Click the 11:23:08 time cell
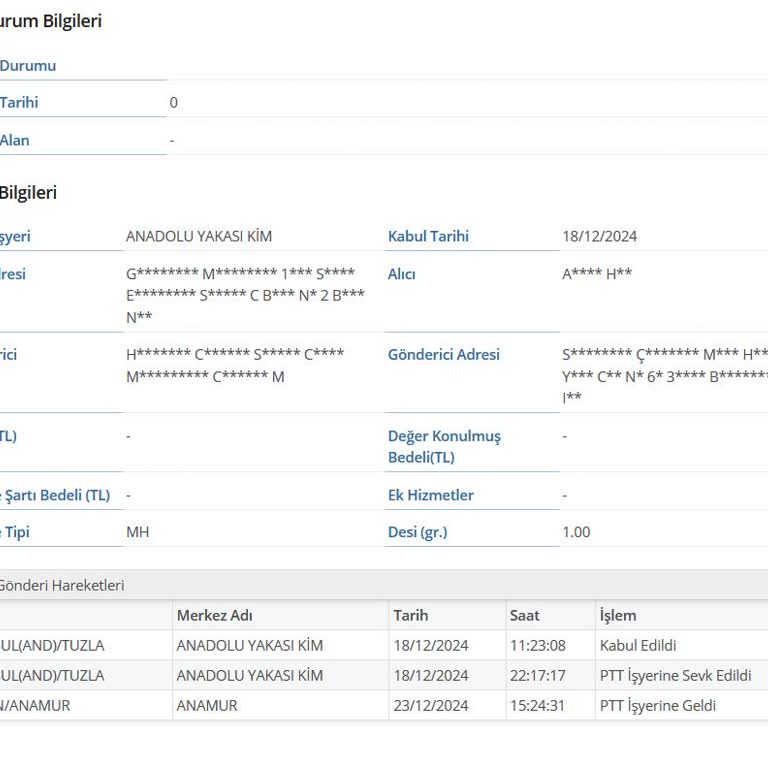 tap(537, 645)
